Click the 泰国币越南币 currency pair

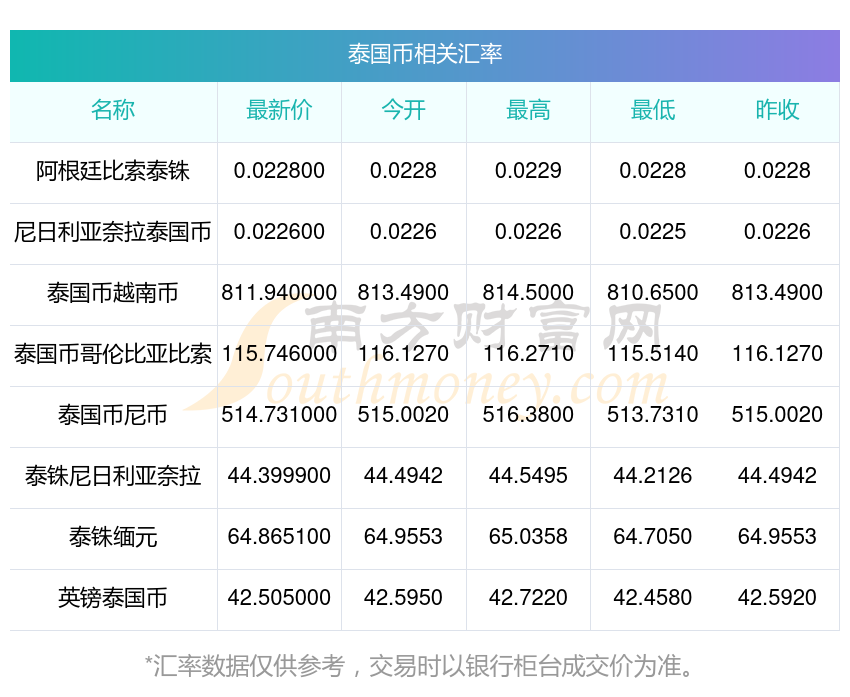(x=113, y=293)
